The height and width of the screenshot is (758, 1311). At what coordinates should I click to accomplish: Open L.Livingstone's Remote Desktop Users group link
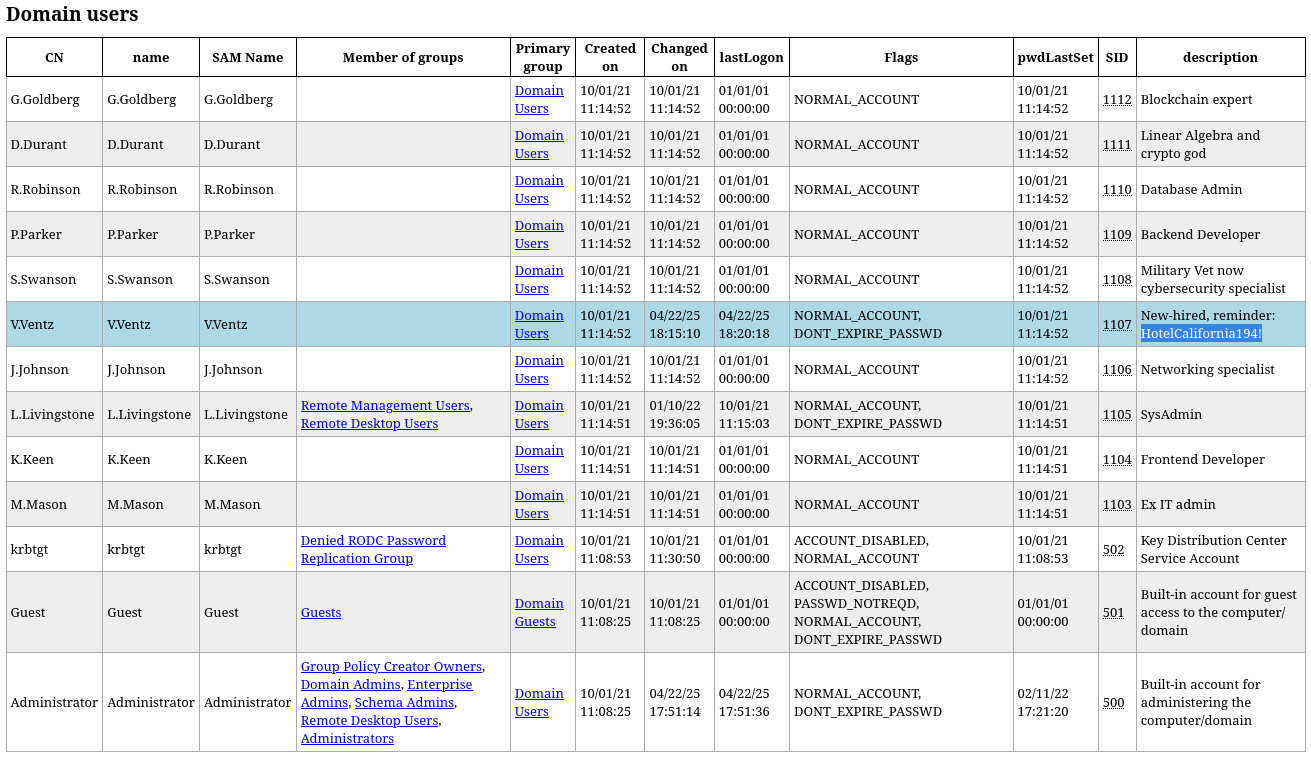(x=369, y=423)
